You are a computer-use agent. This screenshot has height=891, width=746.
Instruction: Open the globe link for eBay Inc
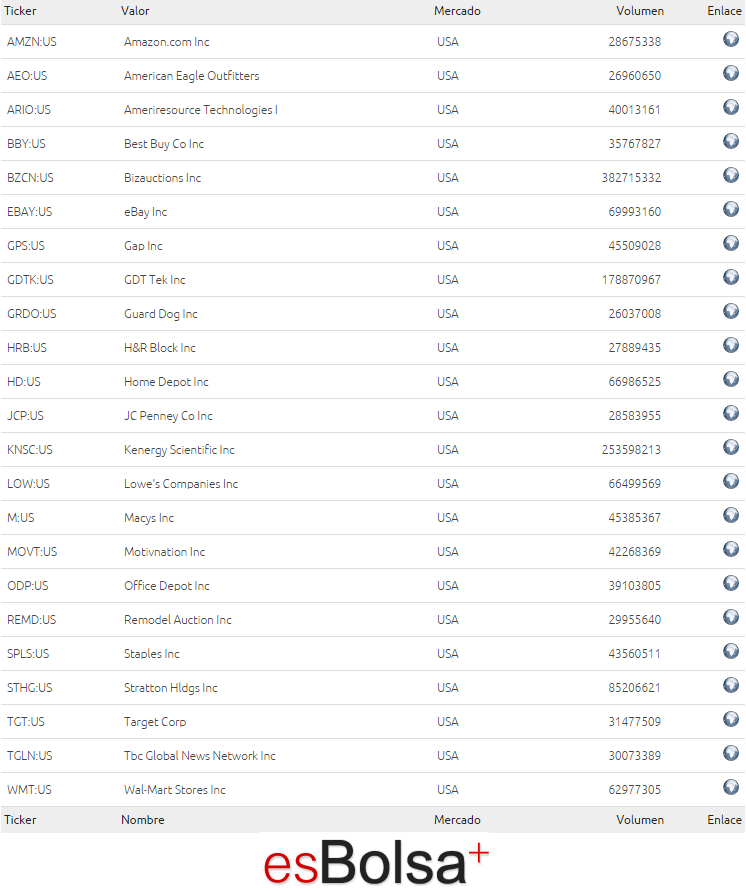click(x=731, y=210)
